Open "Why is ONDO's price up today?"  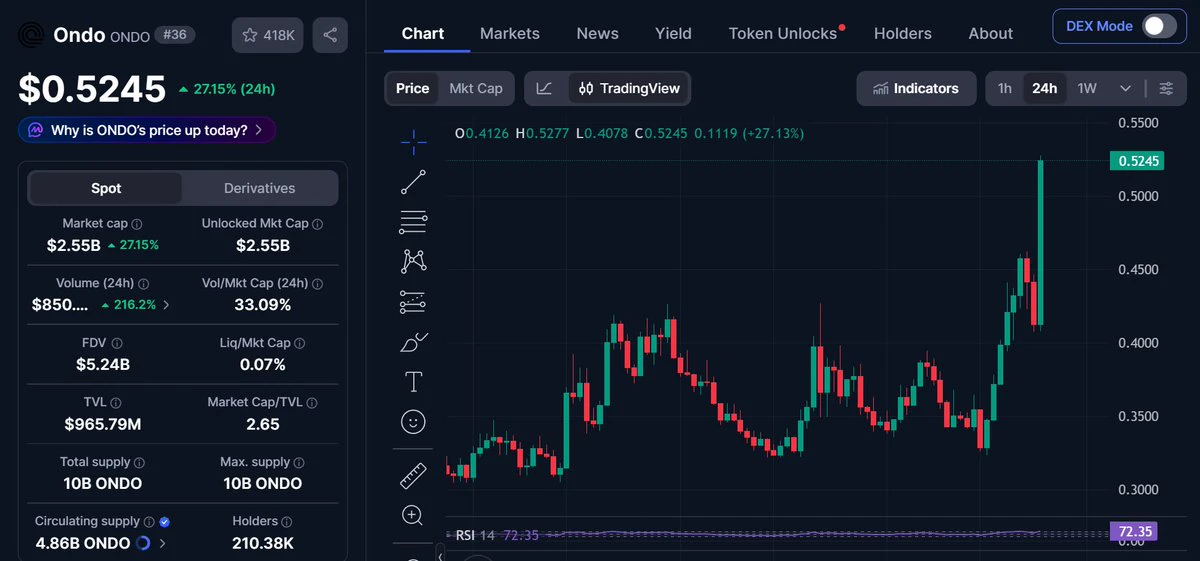tap(147, 130)
